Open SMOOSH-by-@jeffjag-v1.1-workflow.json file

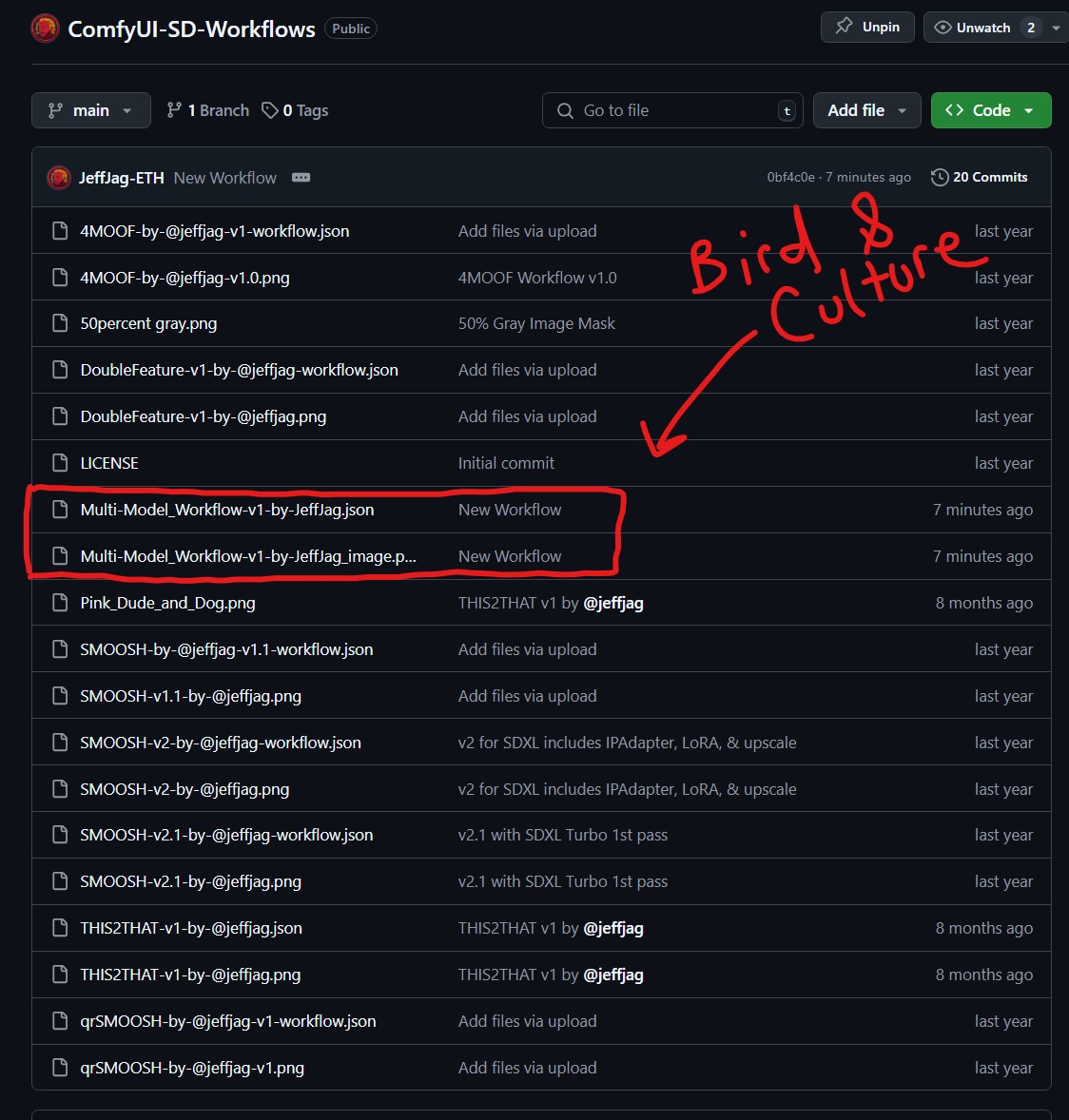226,649
